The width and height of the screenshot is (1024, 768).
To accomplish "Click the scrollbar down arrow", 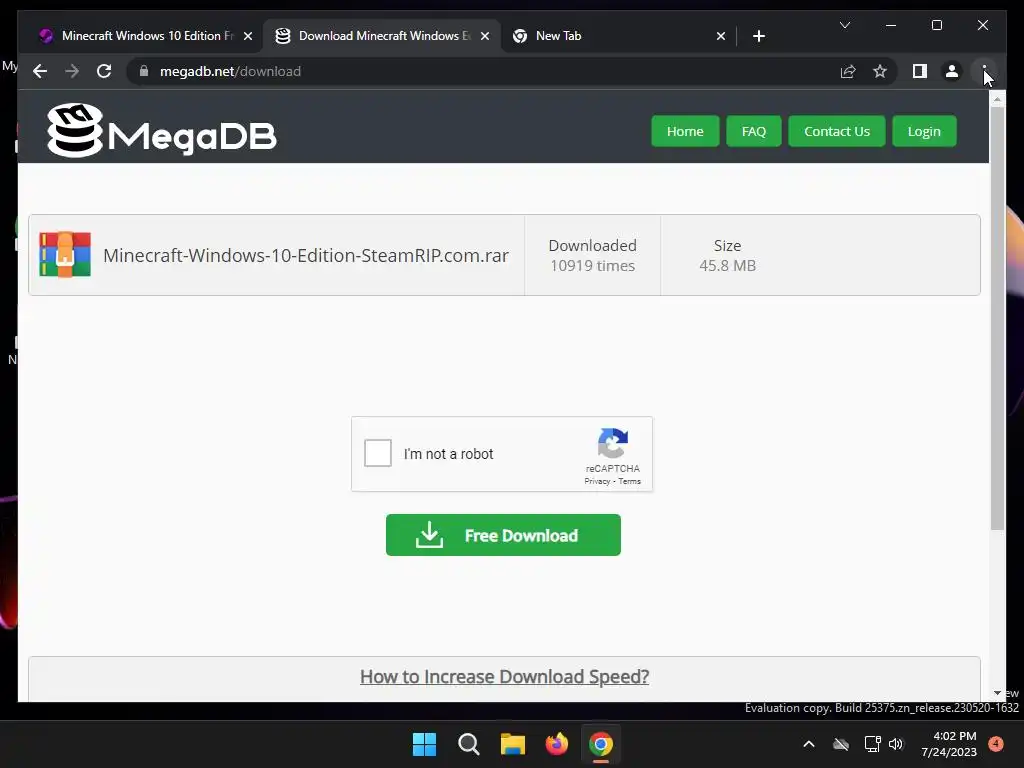I will pyautogui.click(x=997, y=693).
